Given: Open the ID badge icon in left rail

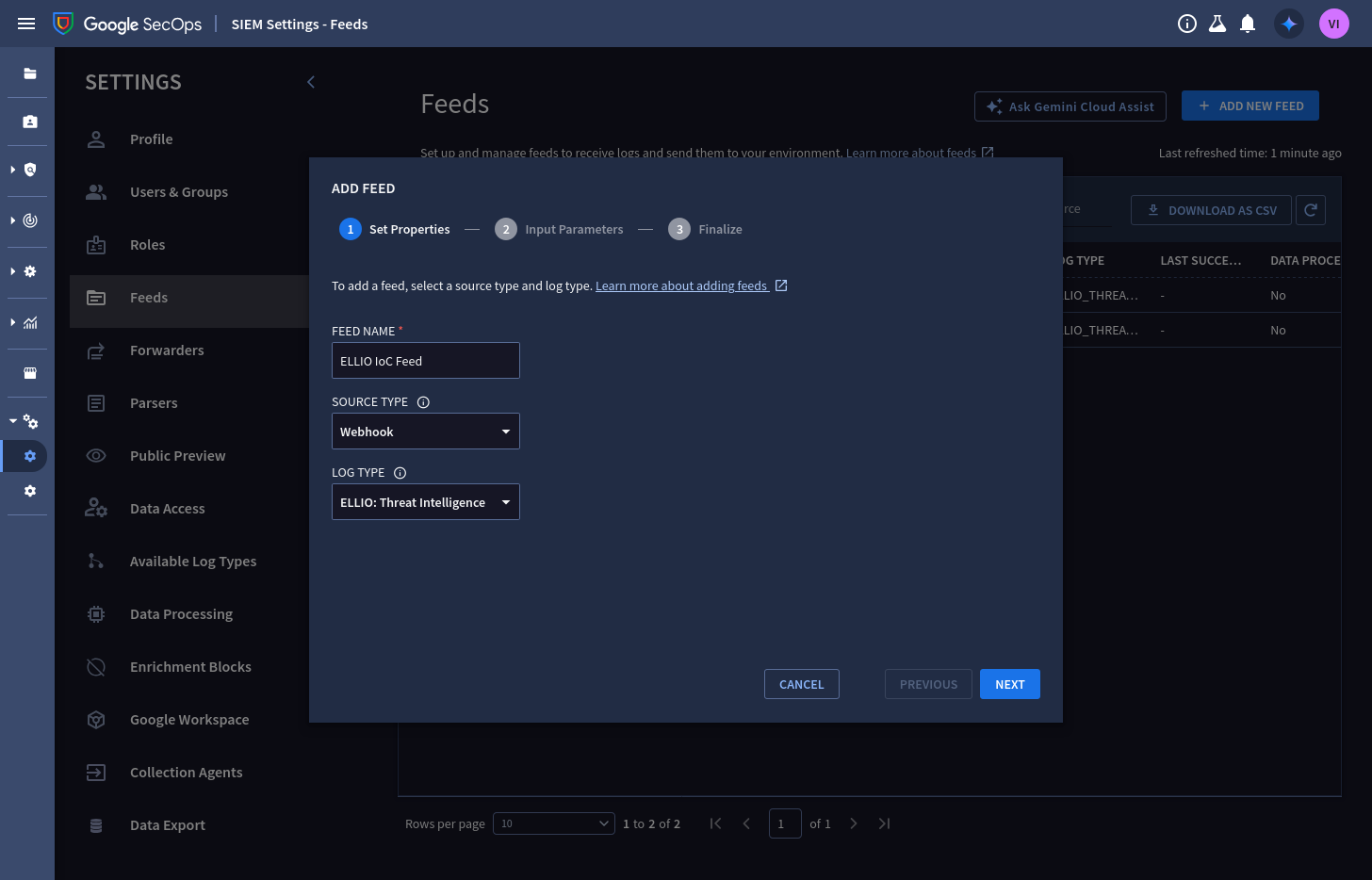Looking at the screenshot, I should (x=30, y=122).
